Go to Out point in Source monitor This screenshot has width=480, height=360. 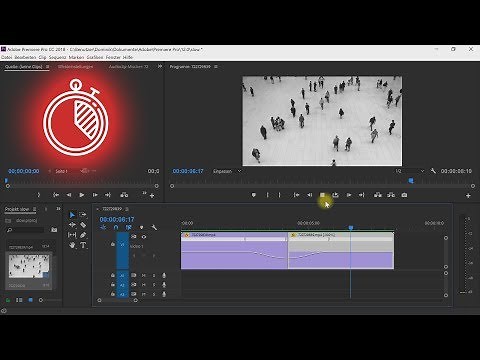(x=108, y=195)
